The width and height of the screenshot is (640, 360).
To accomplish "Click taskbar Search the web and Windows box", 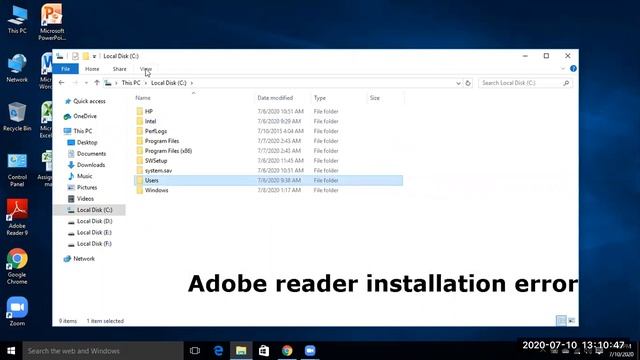I will [102, 351].
